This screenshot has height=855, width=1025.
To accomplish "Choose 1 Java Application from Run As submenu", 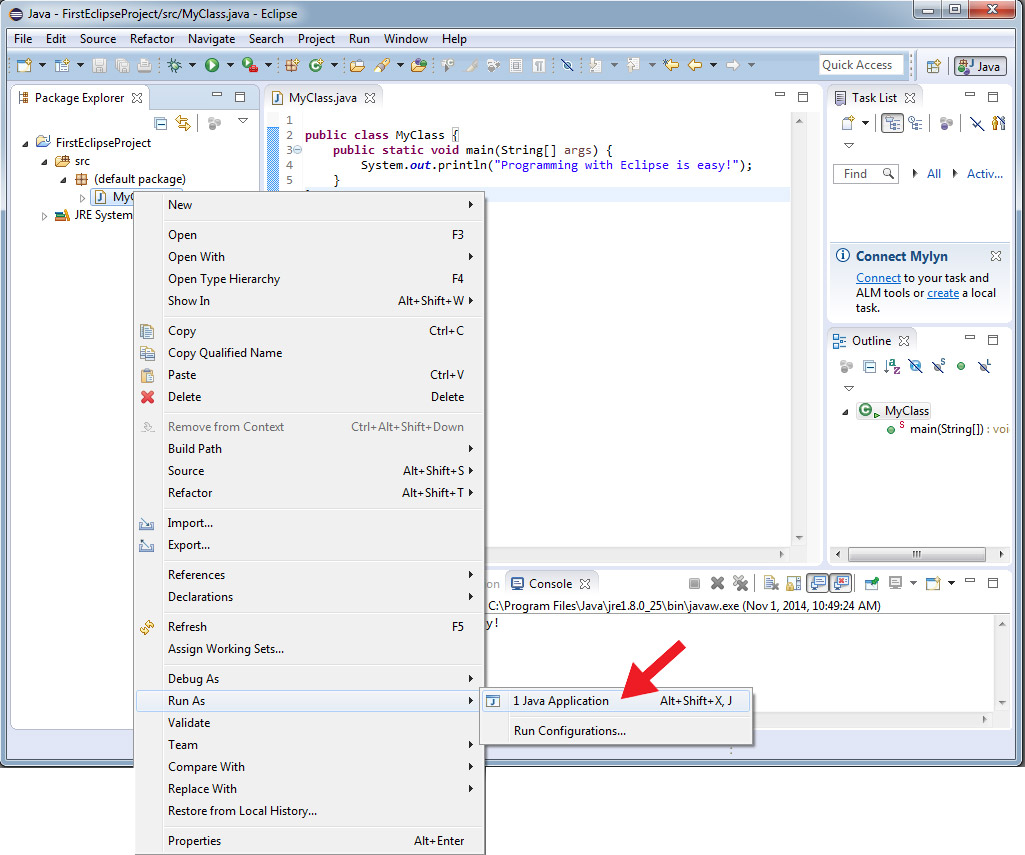I will coord(560,701).
